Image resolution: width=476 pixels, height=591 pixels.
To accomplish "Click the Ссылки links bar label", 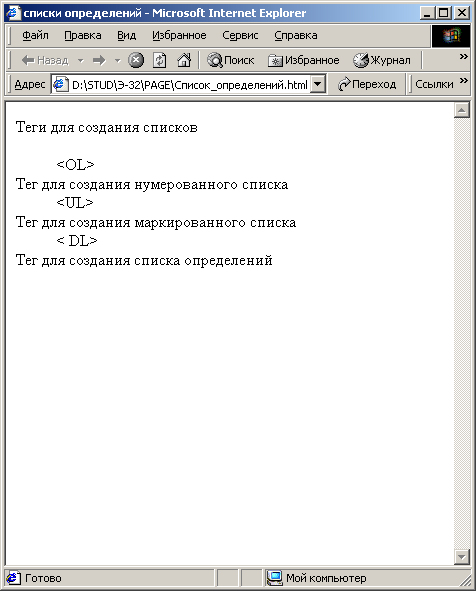I will pos(434,84).
